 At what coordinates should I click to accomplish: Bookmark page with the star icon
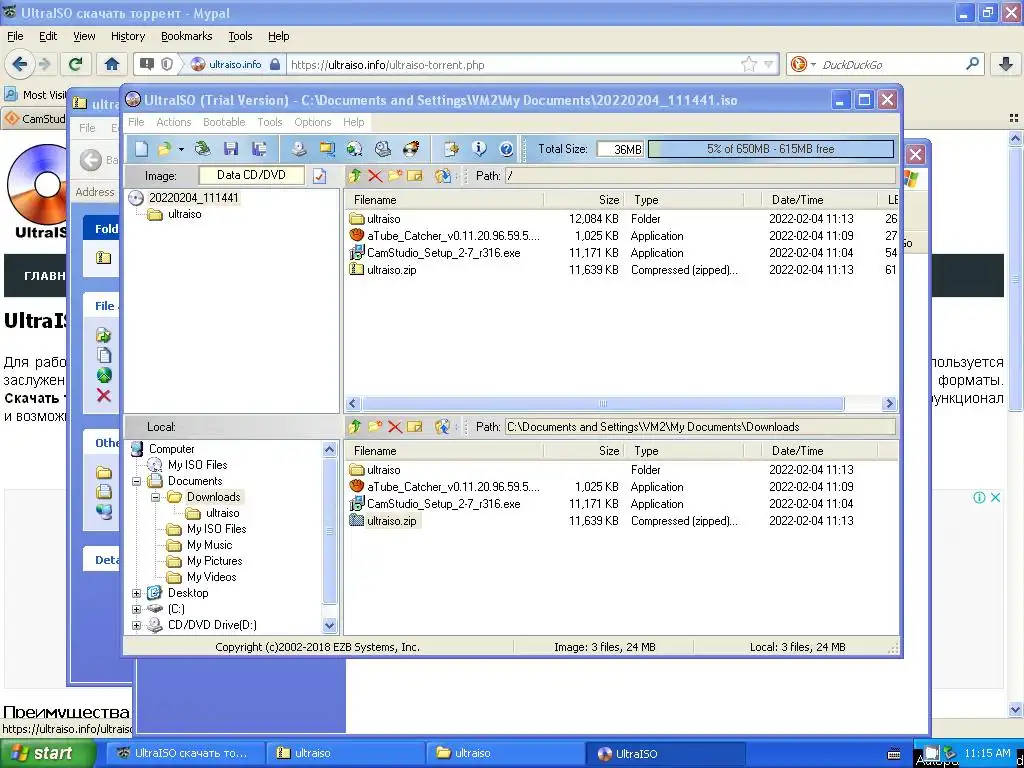tap(748, 64)
